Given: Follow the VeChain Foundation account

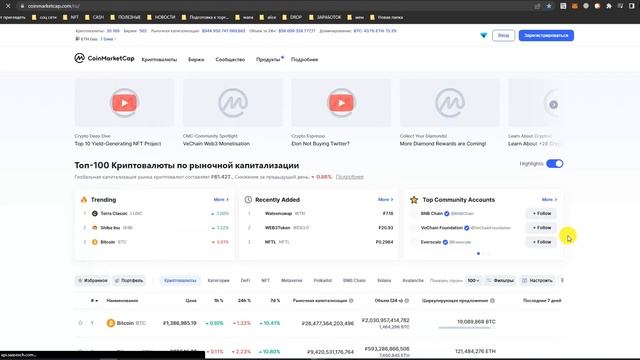Looking at the screenshot, I should [x=542, y=228].
